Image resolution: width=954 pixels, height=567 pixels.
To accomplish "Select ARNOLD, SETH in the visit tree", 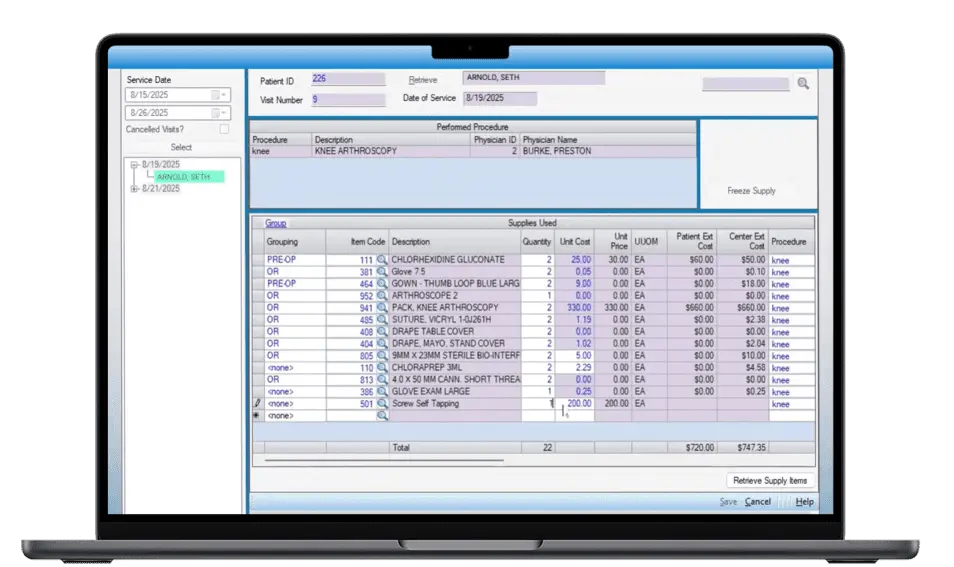I will (x=189, y=176).
